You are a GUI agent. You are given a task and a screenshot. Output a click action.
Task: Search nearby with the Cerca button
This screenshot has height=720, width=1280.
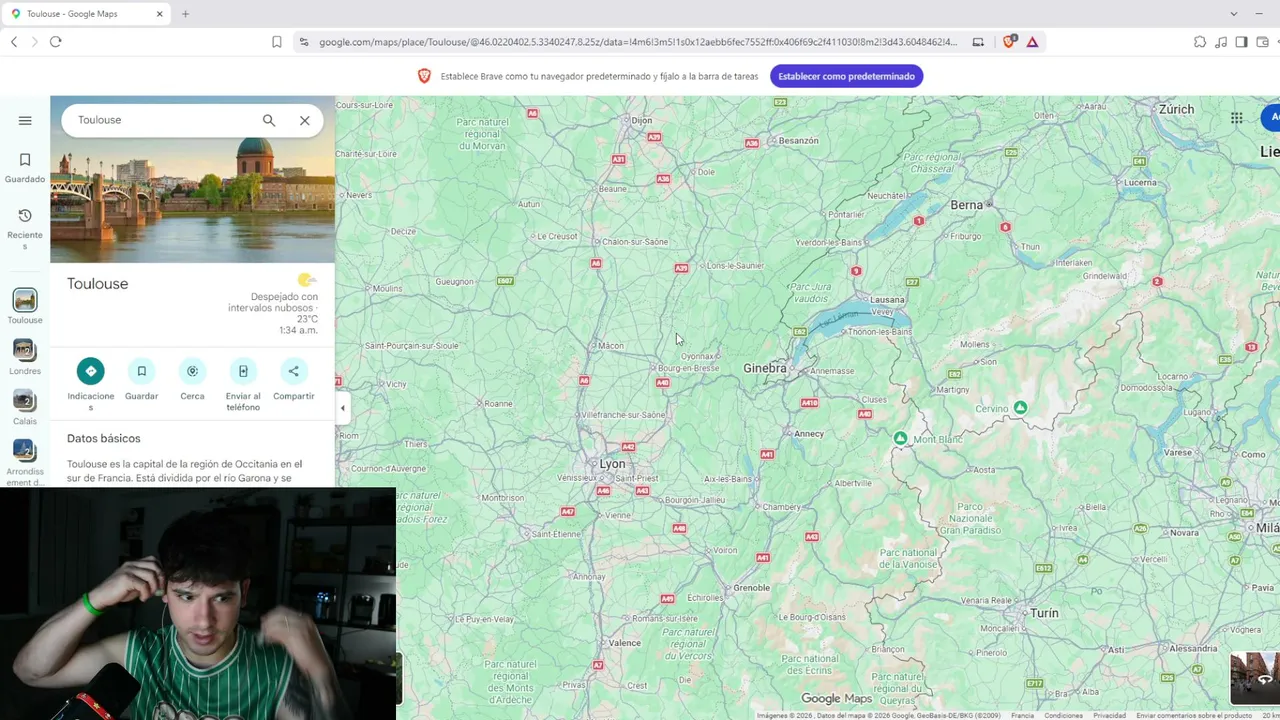192,380
